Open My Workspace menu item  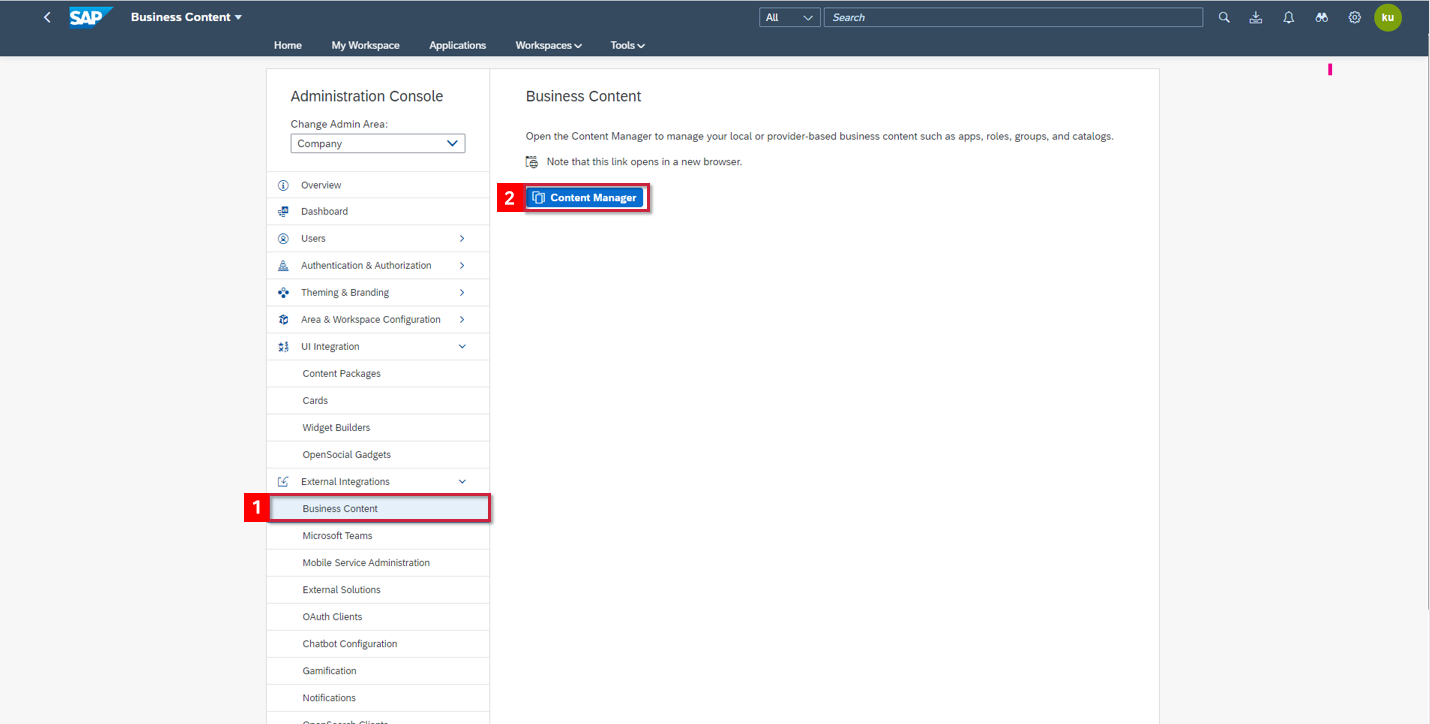tap(365, 45)
